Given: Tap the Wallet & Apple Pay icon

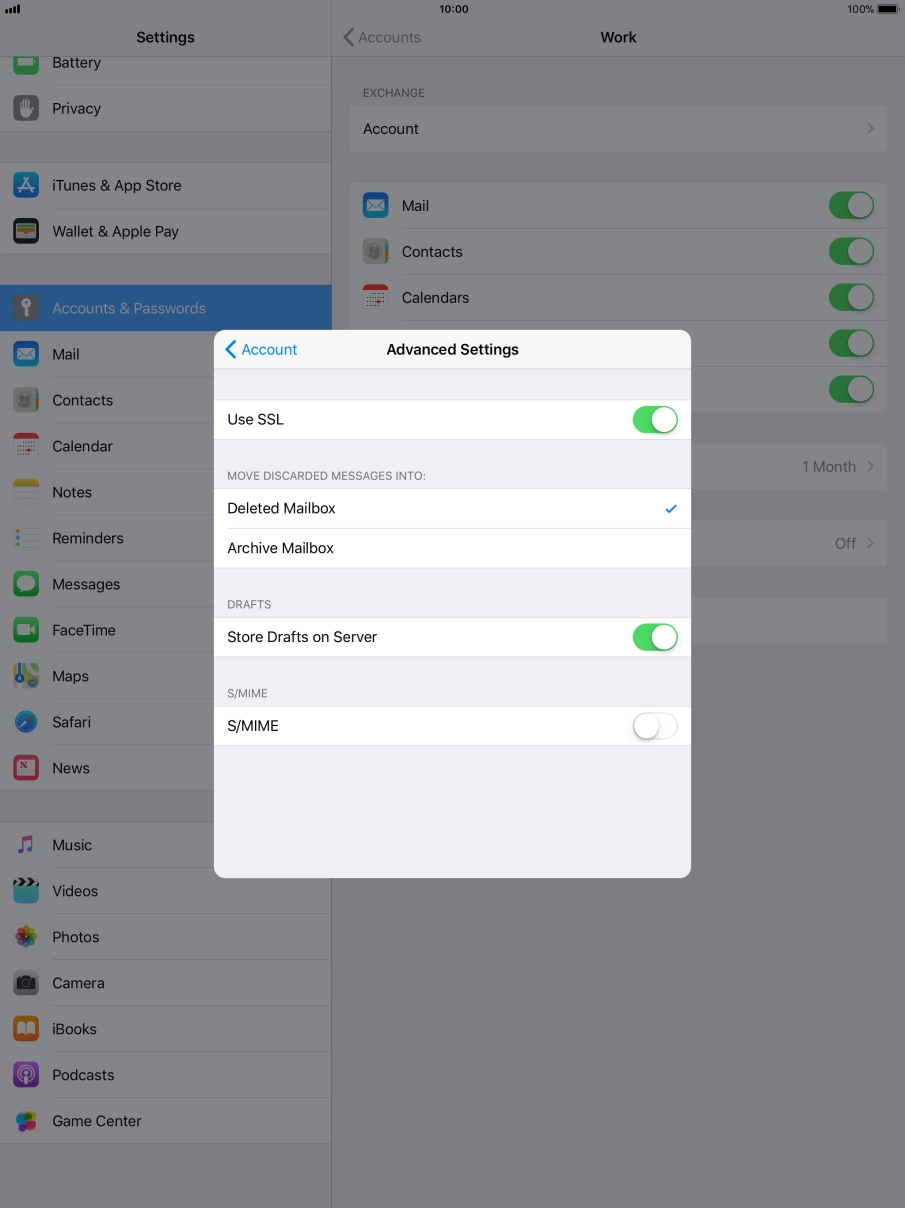Looking at the screenshot, I should pyautogui.click(x=26, y=231).
